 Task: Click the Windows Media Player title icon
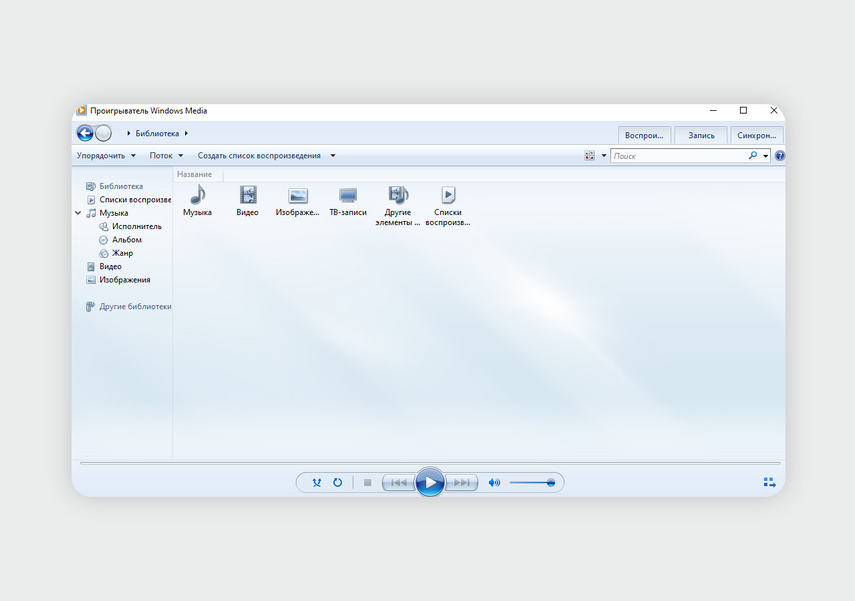[x=81, y=111]
